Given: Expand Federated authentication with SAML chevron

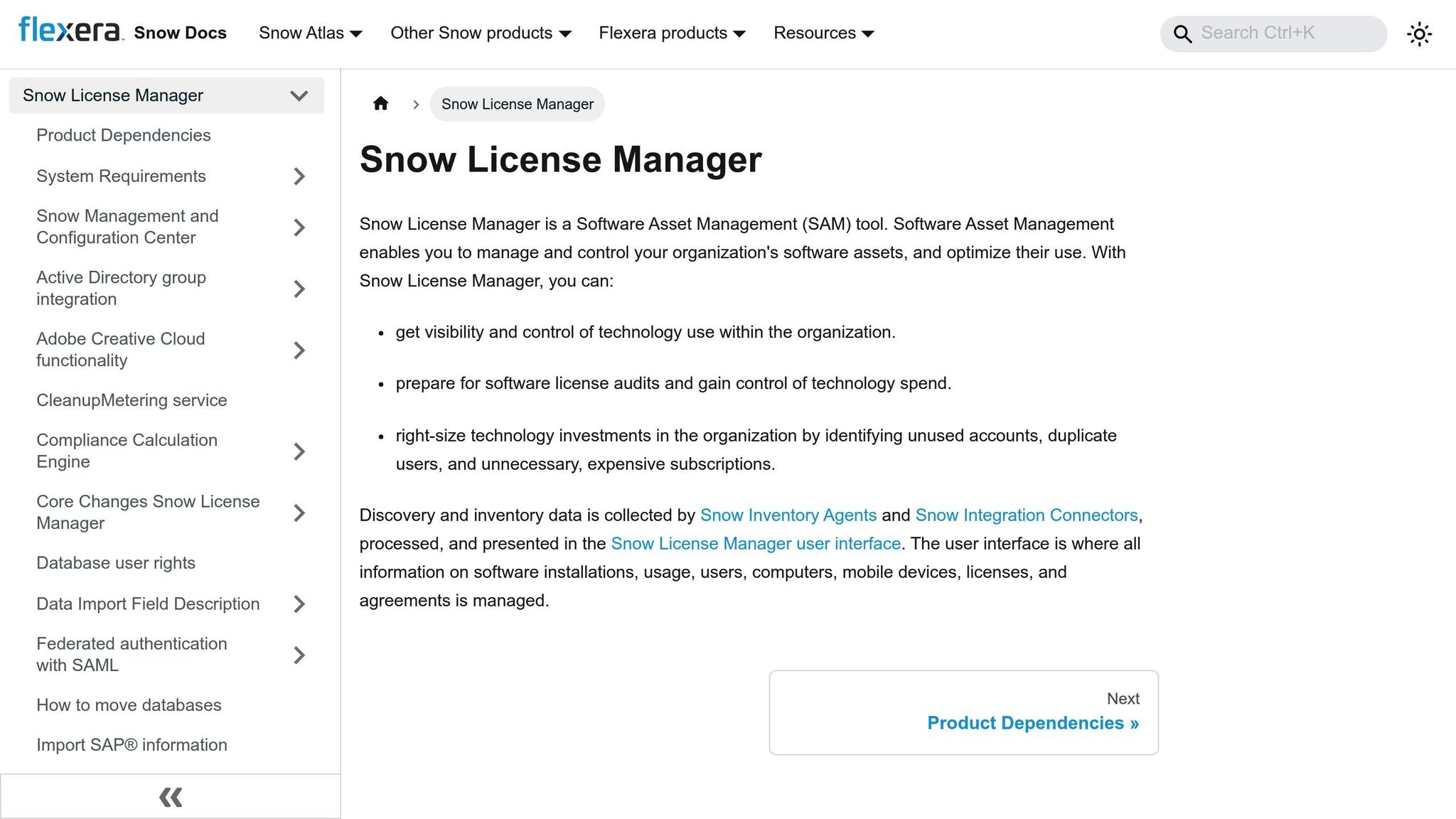Looking at the screenshot, I should 299,655.
